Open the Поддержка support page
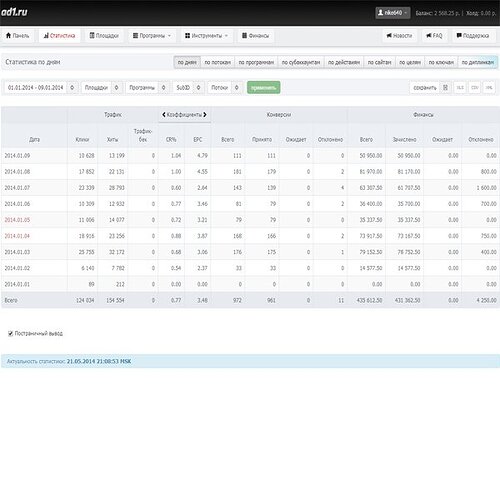Viewport: 500px width, 500px height. (x=473, y=35)
